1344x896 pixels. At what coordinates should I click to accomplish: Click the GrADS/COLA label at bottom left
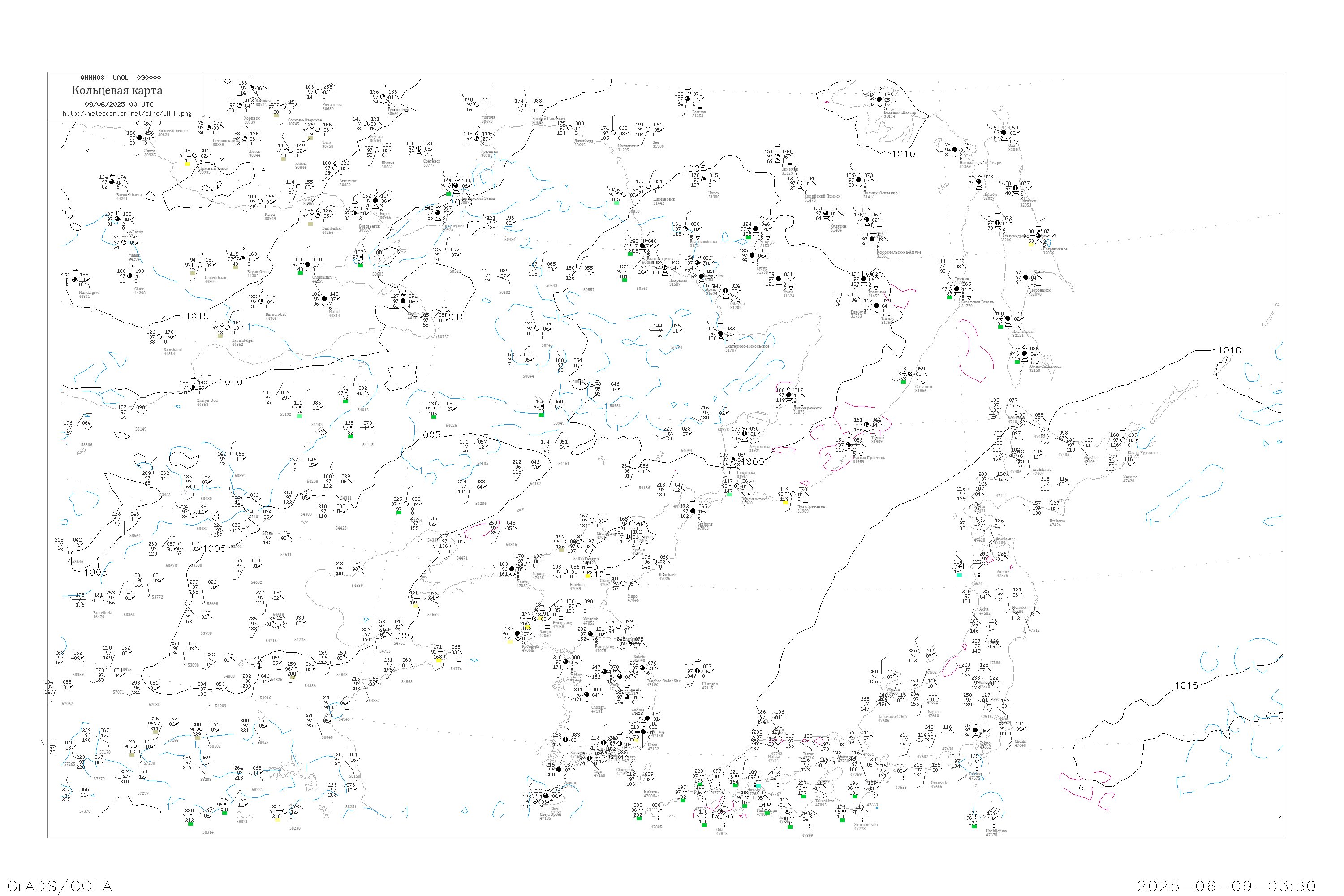coord(60,886)
